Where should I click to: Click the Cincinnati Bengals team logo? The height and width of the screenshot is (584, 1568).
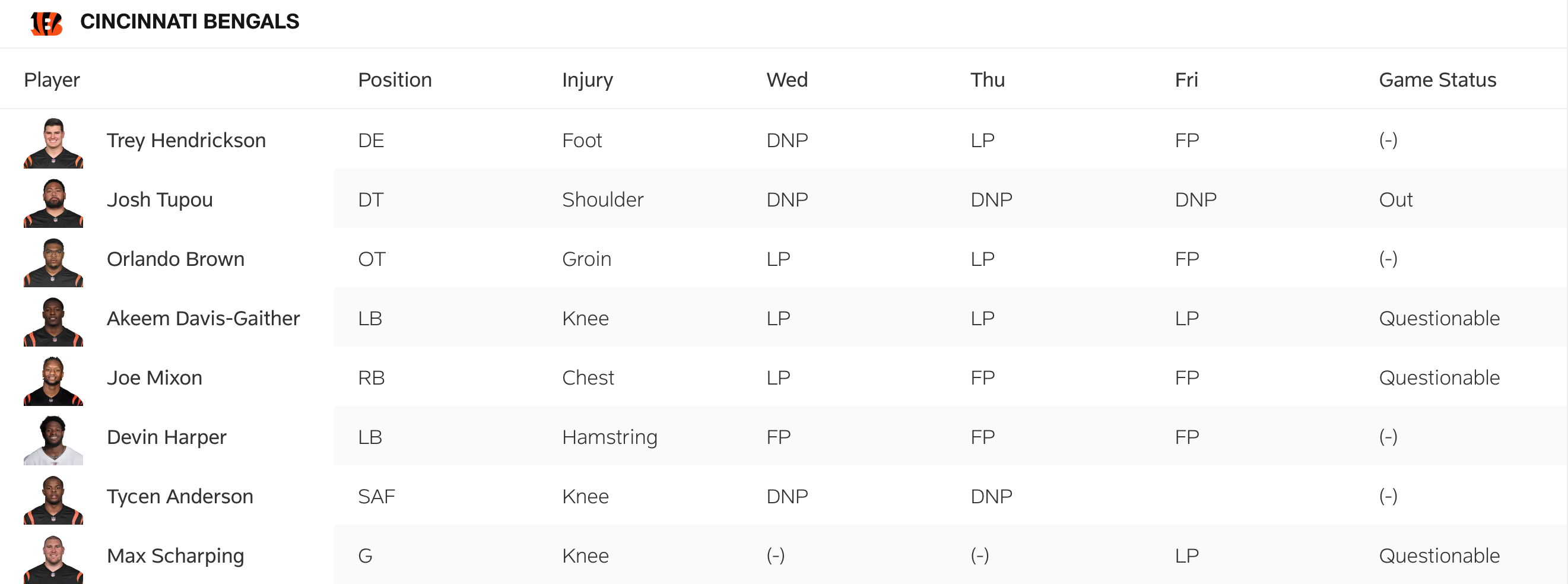point(46,23)
